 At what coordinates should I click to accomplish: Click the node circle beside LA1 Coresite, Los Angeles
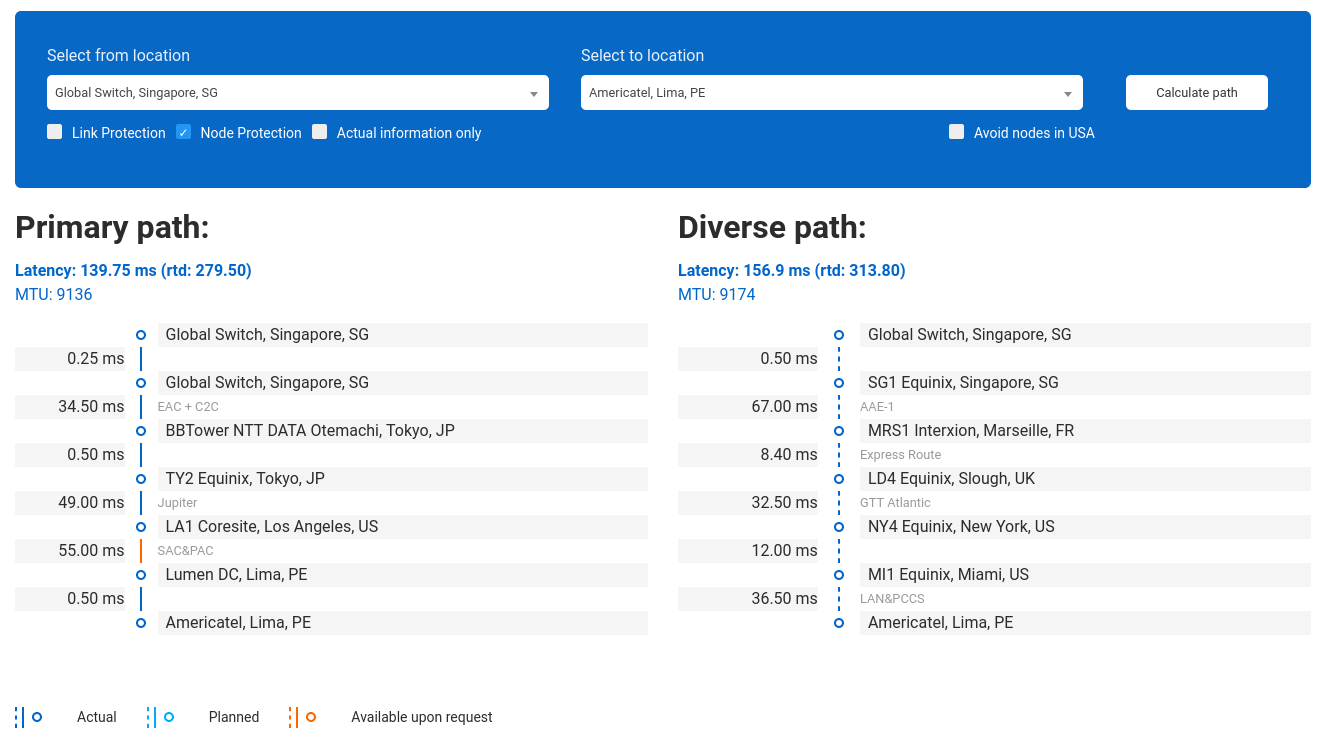141,527
